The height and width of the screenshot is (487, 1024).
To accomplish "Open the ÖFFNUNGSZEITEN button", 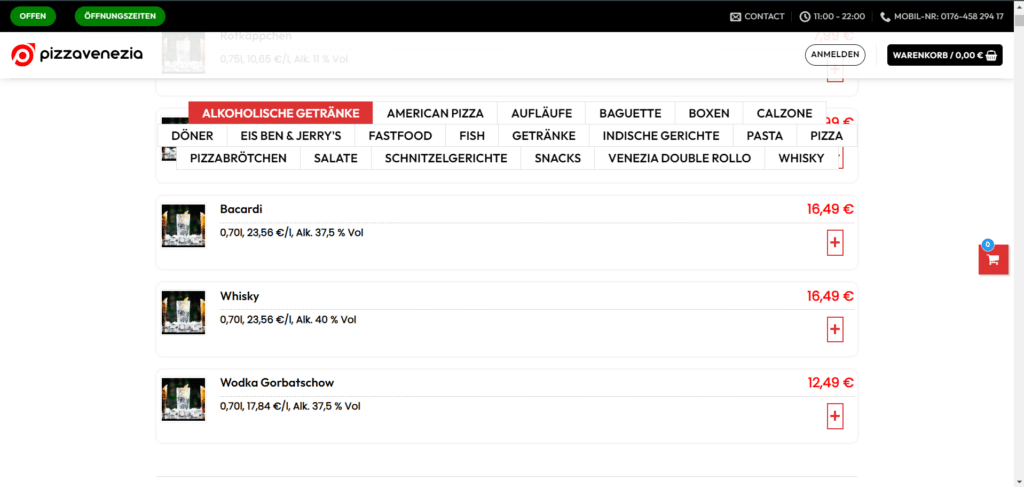I will pos(120,16).
